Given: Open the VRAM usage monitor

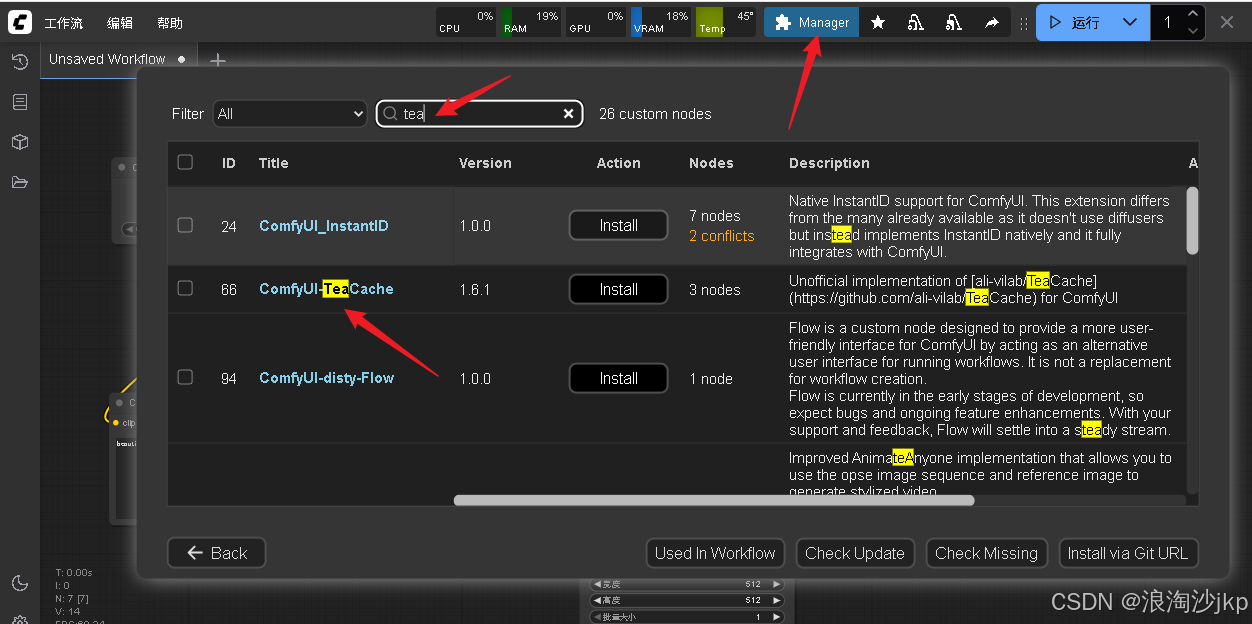Looking at the screenshot, I should (x=660, y=22).
